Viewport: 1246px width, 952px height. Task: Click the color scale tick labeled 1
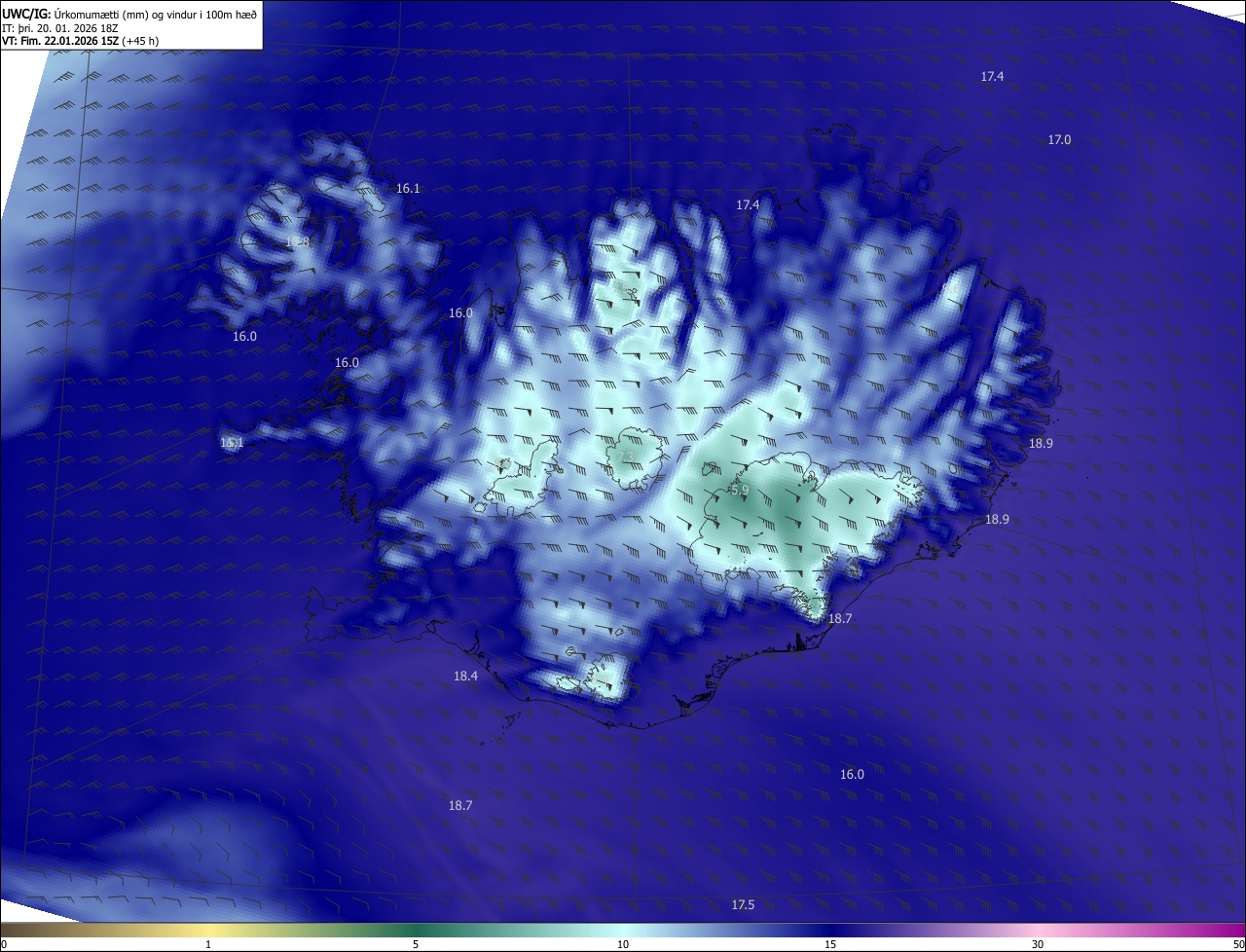tap(208, 944)
